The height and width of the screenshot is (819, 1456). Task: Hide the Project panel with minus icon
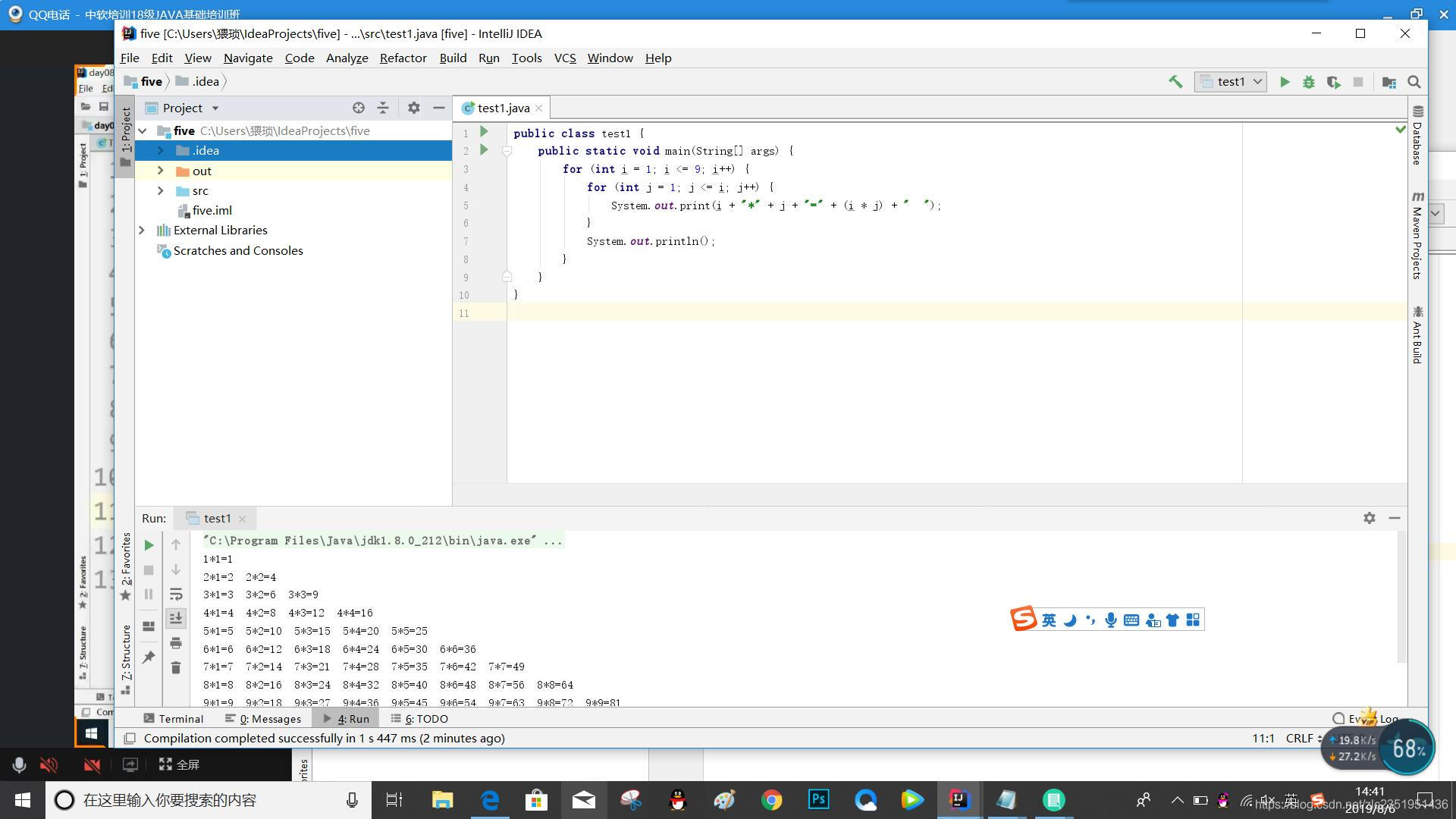438,108
